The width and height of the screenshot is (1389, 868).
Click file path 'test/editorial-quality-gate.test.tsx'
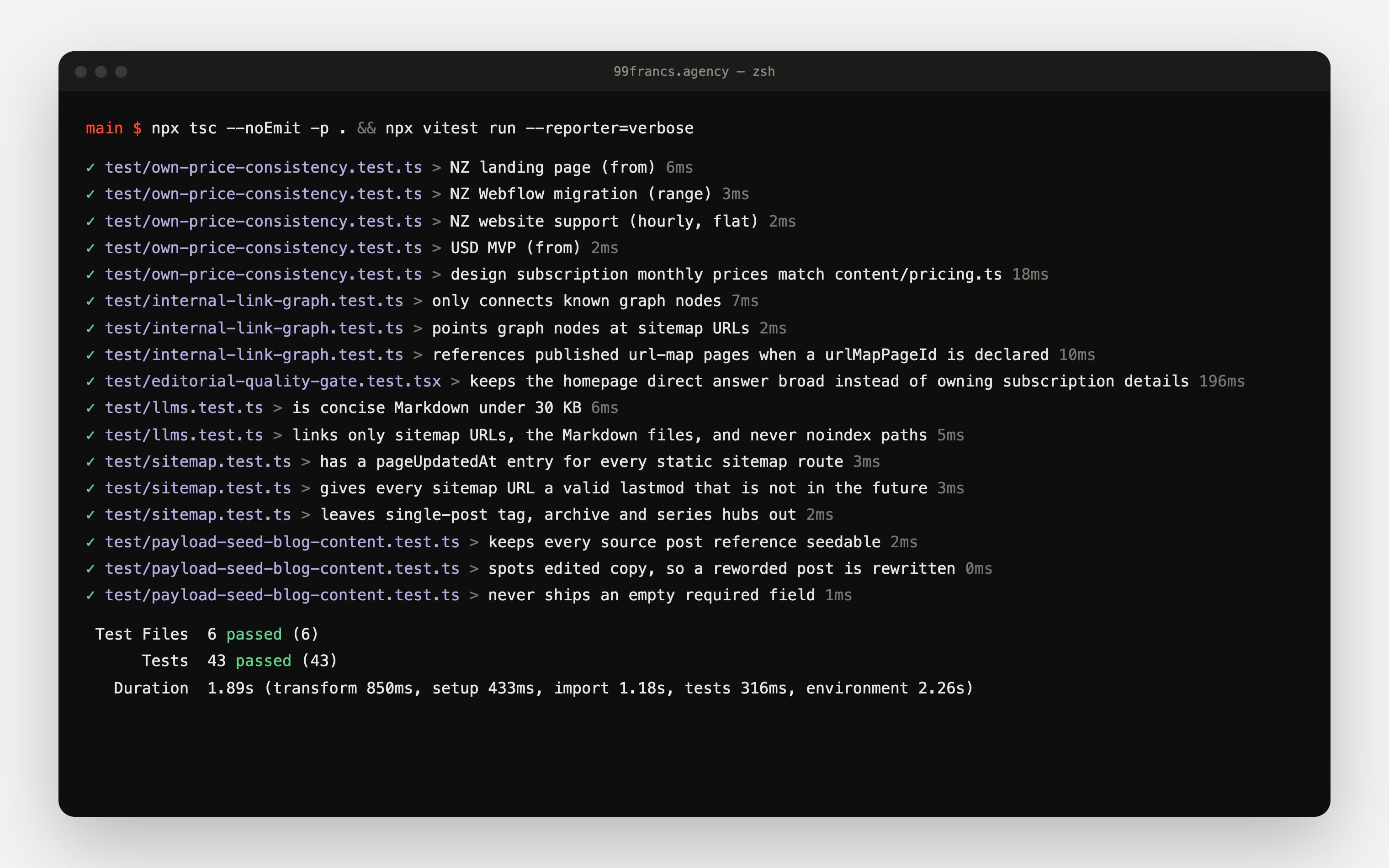[x=273, y=381]
